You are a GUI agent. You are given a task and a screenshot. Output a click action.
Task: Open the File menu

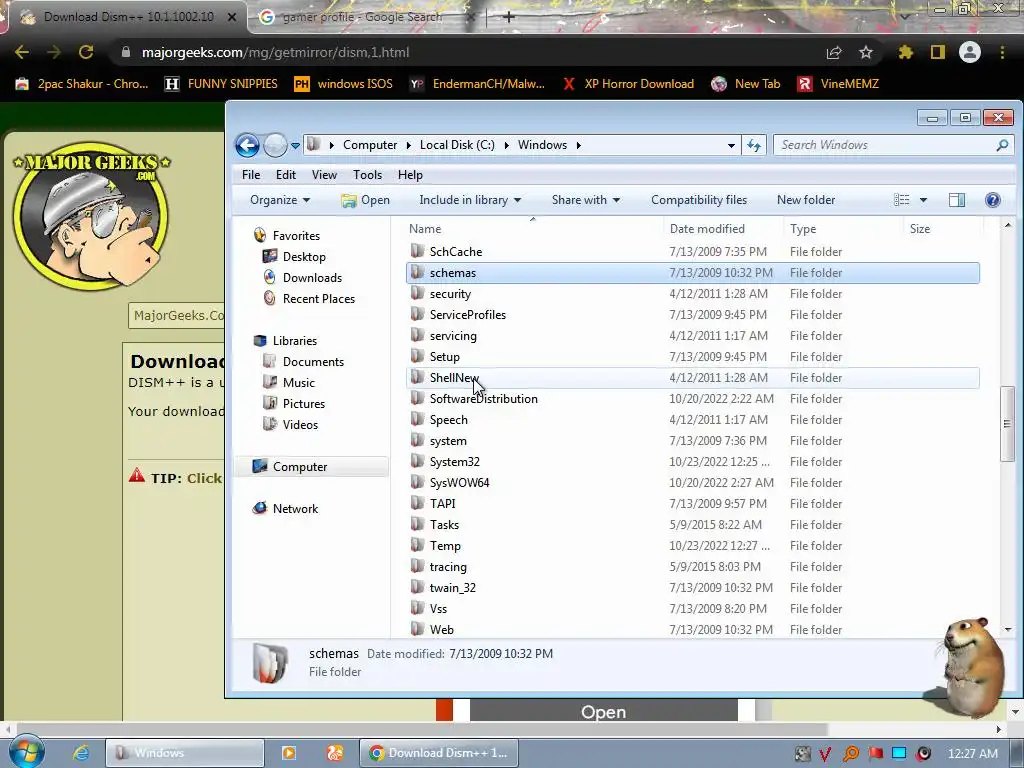point(251,174)
